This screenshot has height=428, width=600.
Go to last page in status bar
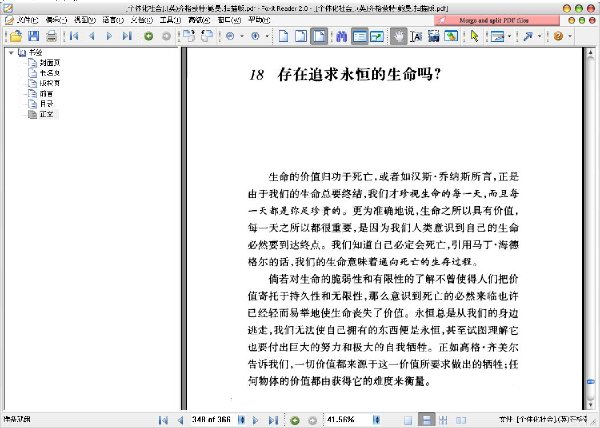pos(273,420)
